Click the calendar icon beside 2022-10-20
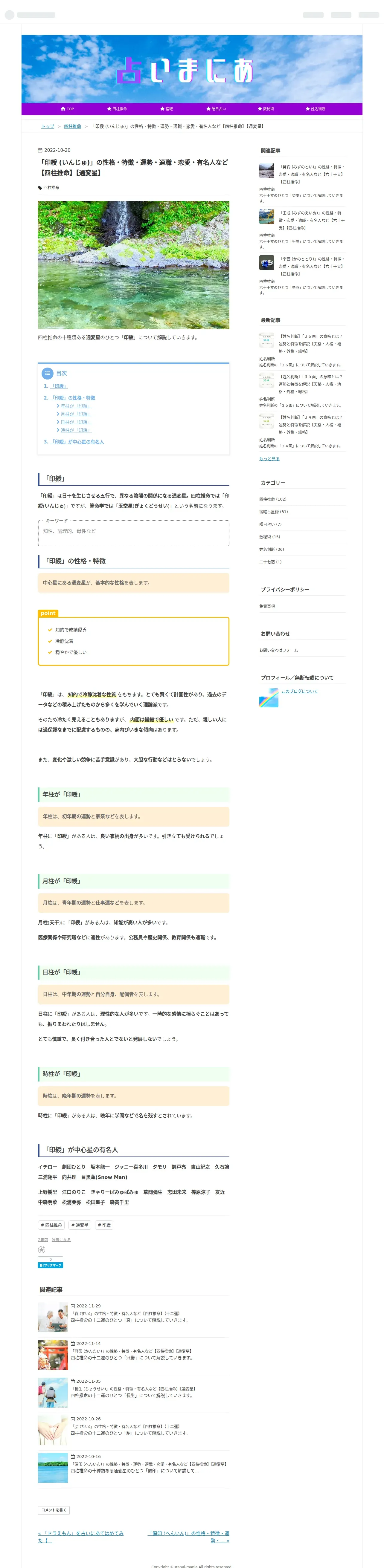 point(40,150)
